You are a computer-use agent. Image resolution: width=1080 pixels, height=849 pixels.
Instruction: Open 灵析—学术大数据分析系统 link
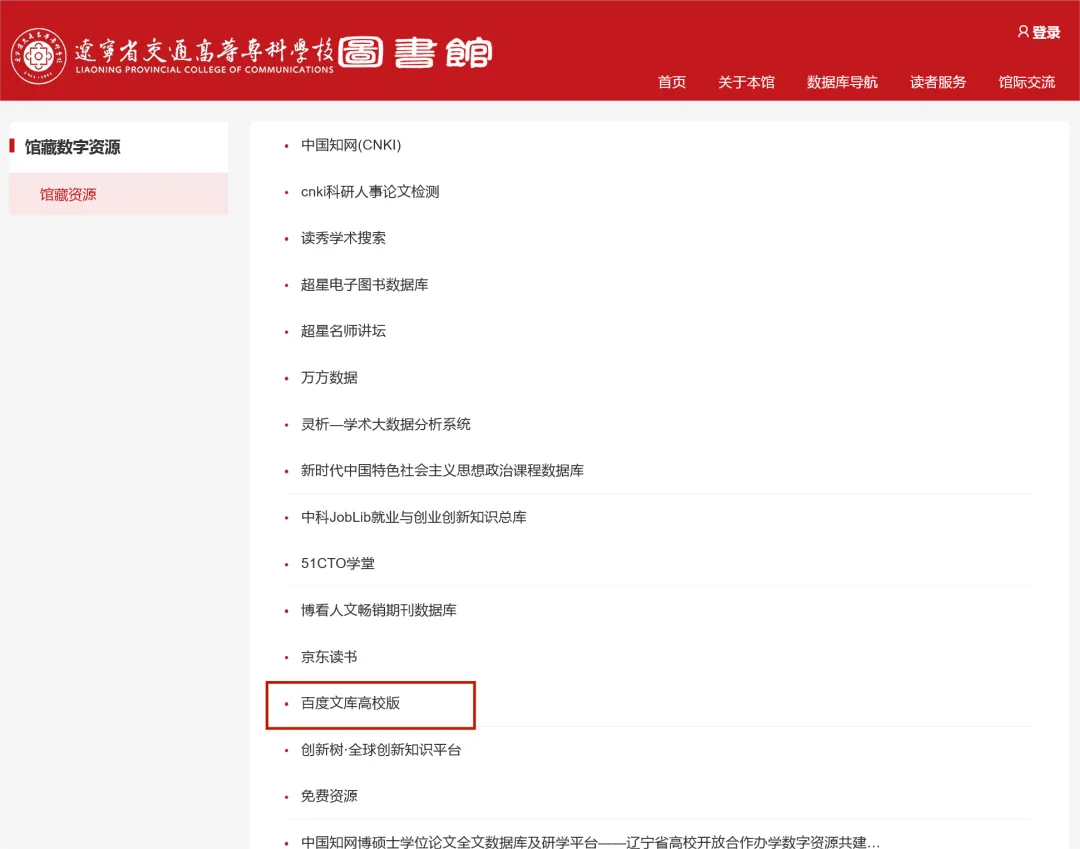(386, 423)
